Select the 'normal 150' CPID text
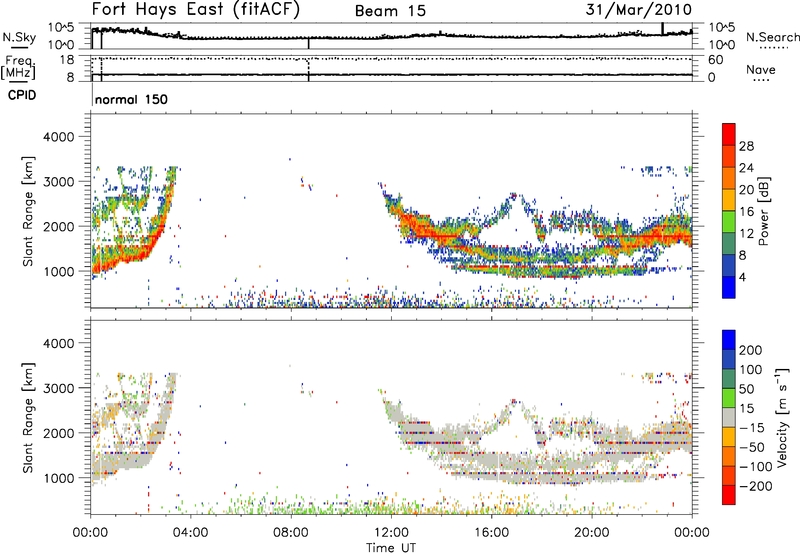Viewport: 800px width, 554px height. tap(131, 99)
